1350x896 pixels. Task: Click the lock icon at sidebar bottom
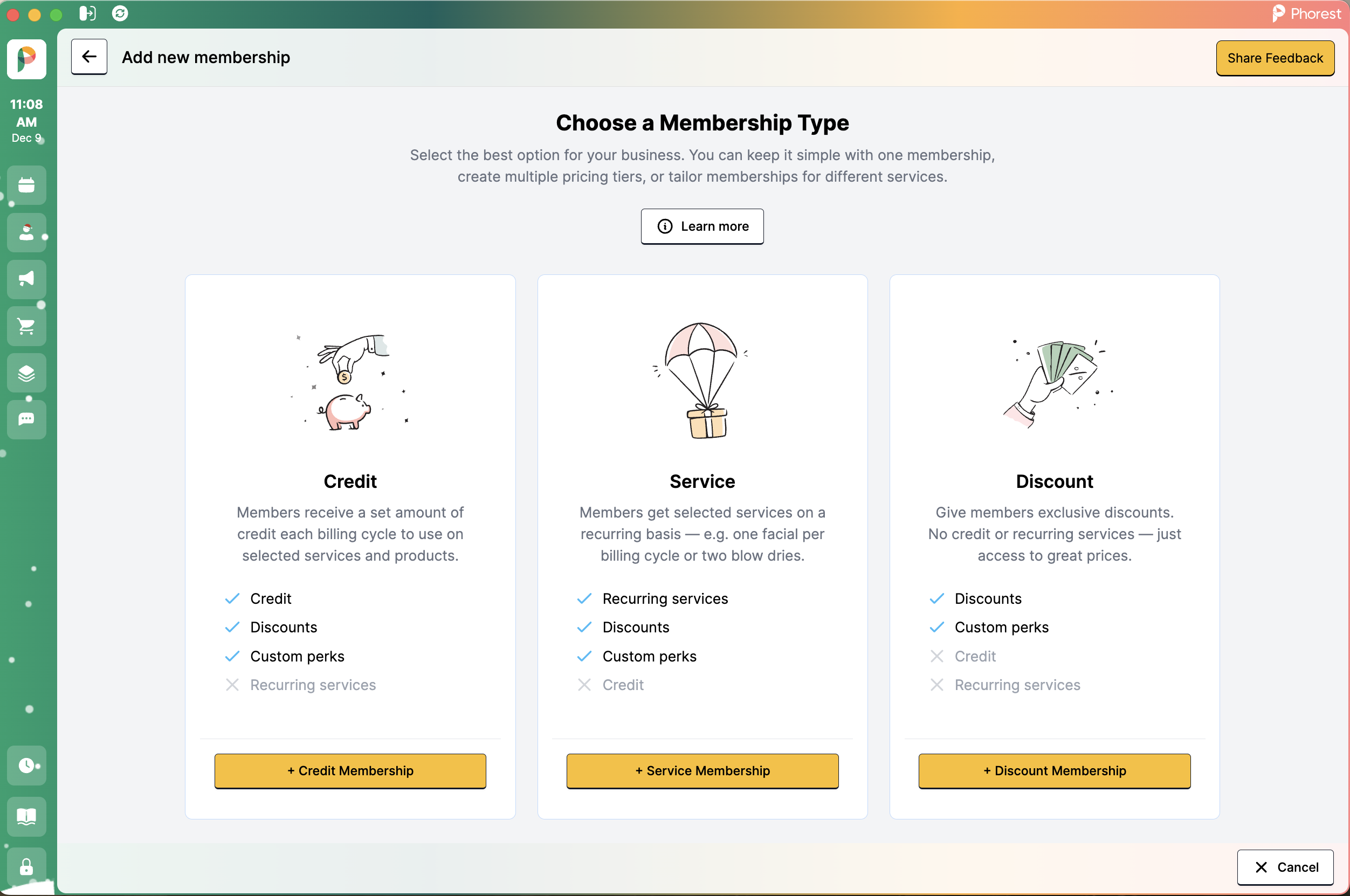27,867
